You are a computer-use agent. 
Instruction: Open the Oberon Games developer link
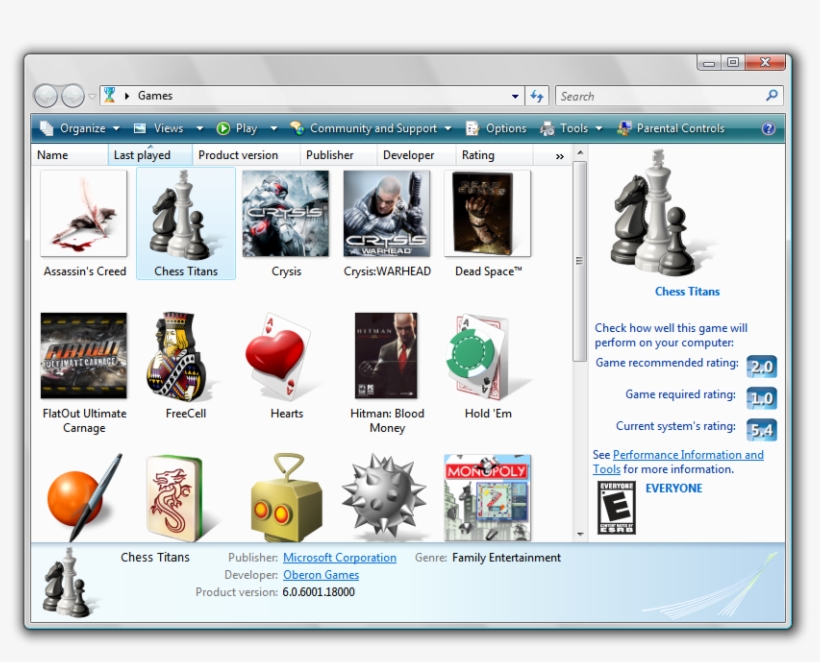321,575
